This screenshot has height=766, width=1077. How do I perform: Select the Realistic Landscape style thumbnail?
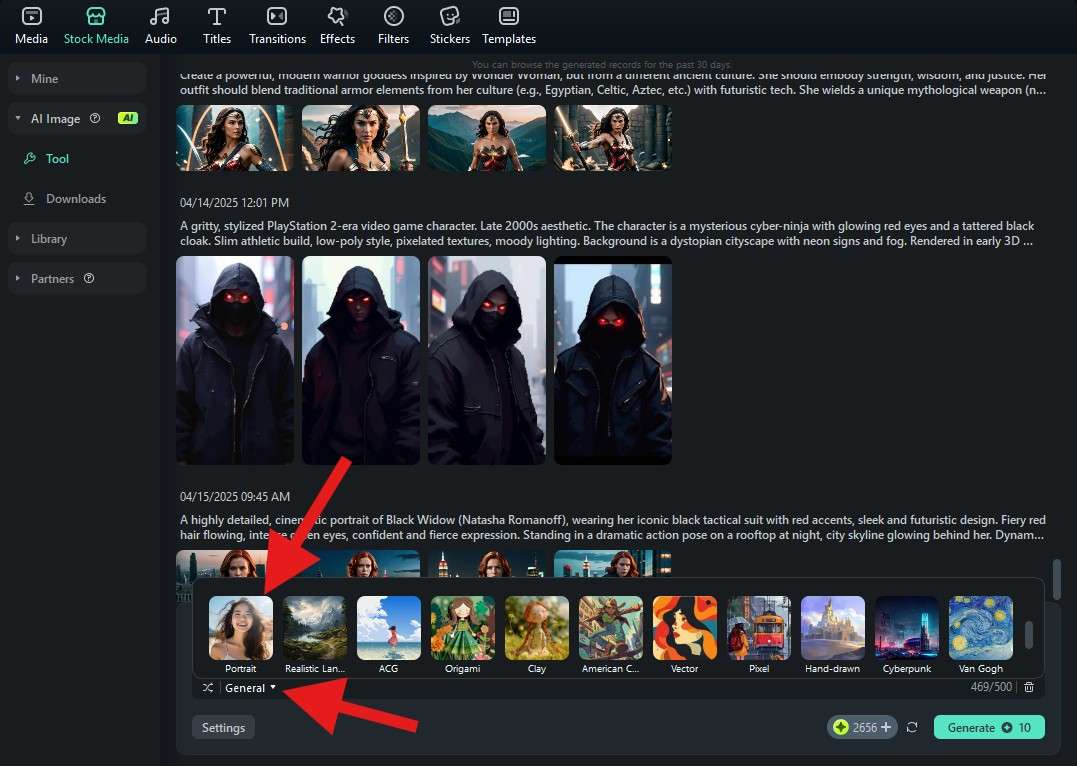[x=315, y=628]
